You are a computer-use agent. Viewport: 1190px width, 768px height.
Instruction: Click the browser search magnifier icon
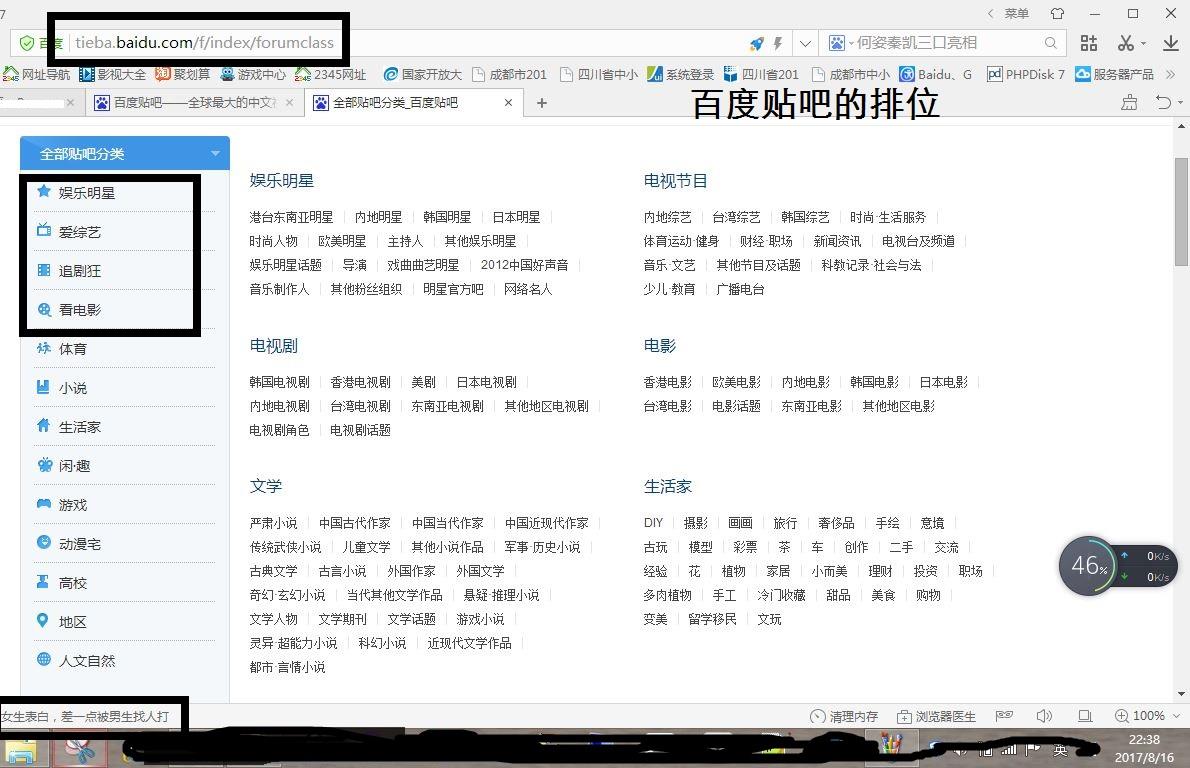point(1050,43)
